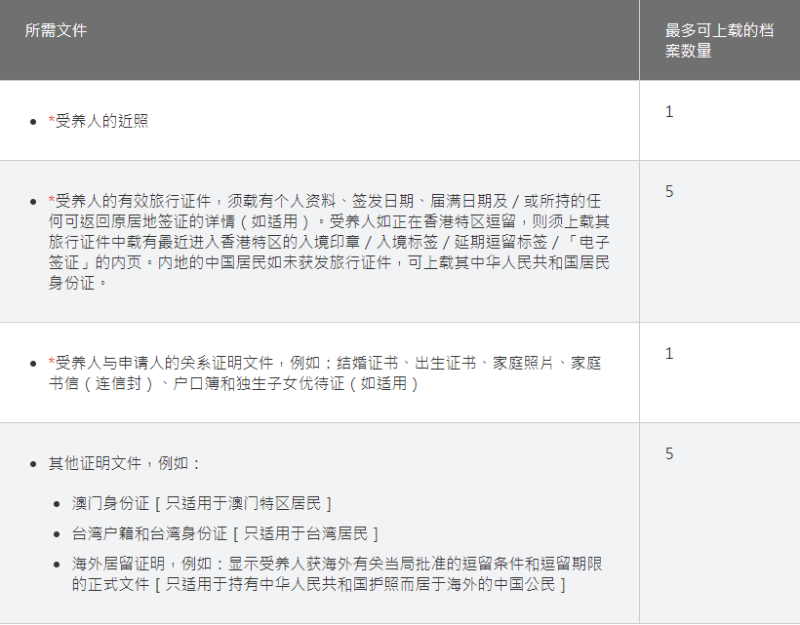Image resolution: width=800 pixels, height=625 pixels.
Task: Click the number 1 beside 关系证明文件 row
Action: point(667,354)
